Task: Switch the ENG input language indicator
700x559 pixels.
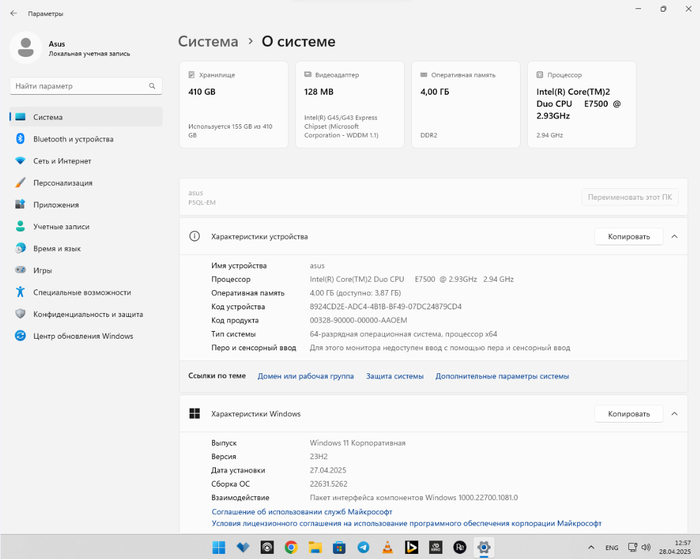Action: [x=612, y=548]
